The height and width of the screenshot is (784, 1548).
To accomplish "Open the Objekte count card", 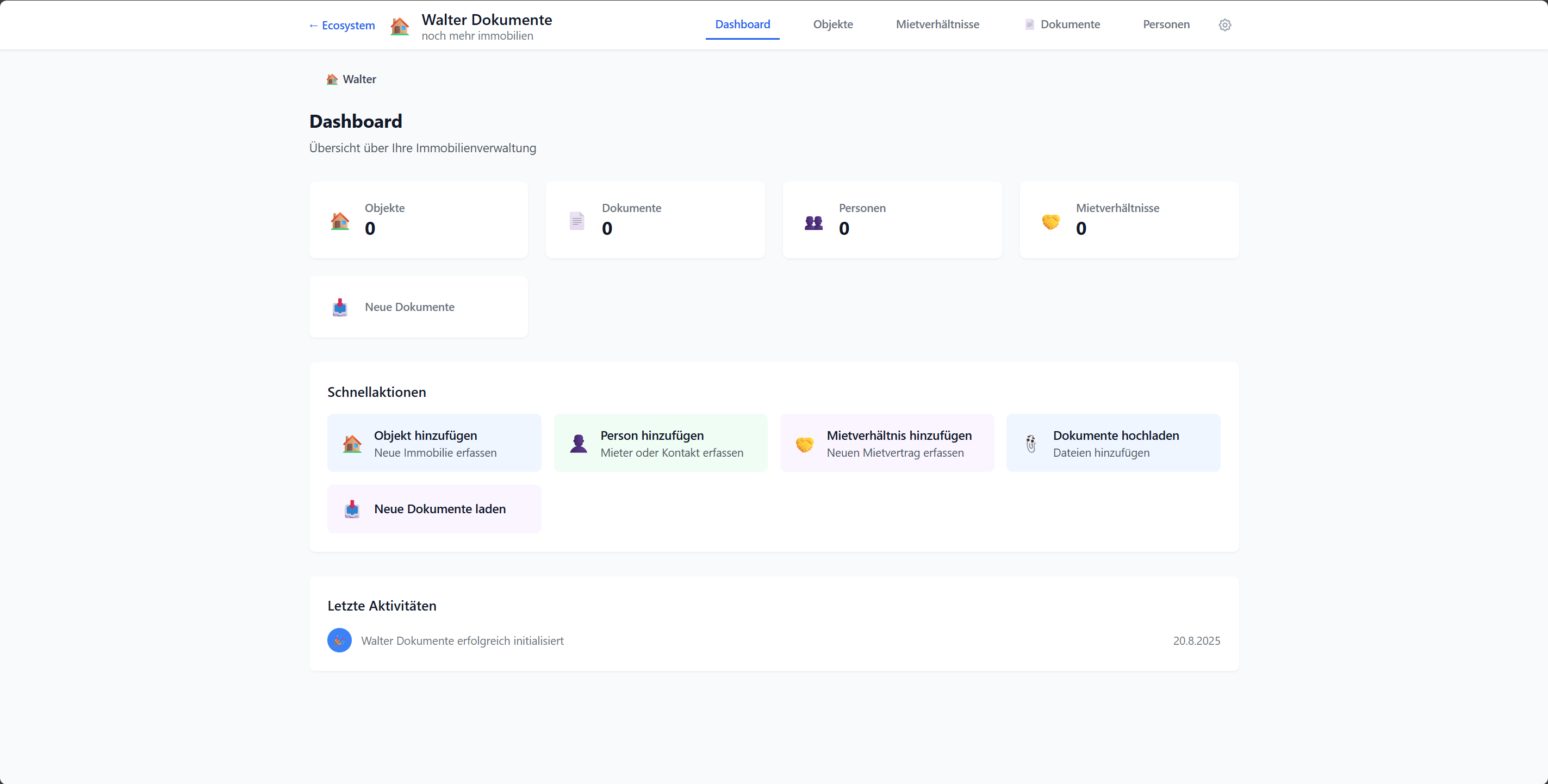I will pyautogui.click(x=419, y=221).
